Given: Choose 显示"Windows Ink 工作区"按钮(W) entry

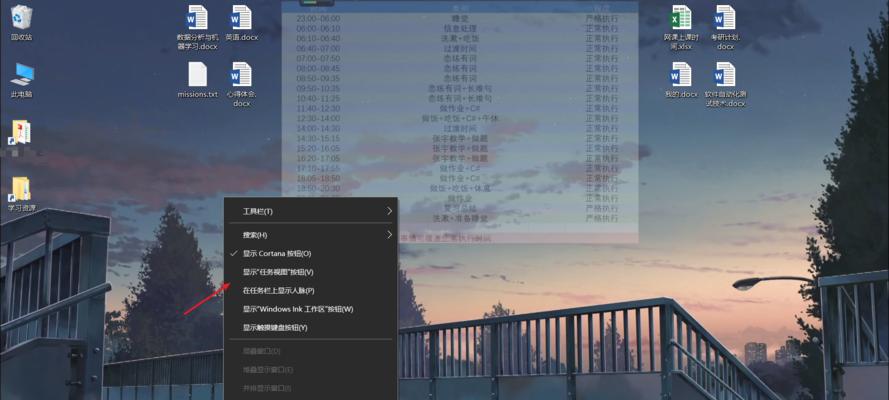Looking at the screenshot, I should pyautogui.click(x=311, y=309).
